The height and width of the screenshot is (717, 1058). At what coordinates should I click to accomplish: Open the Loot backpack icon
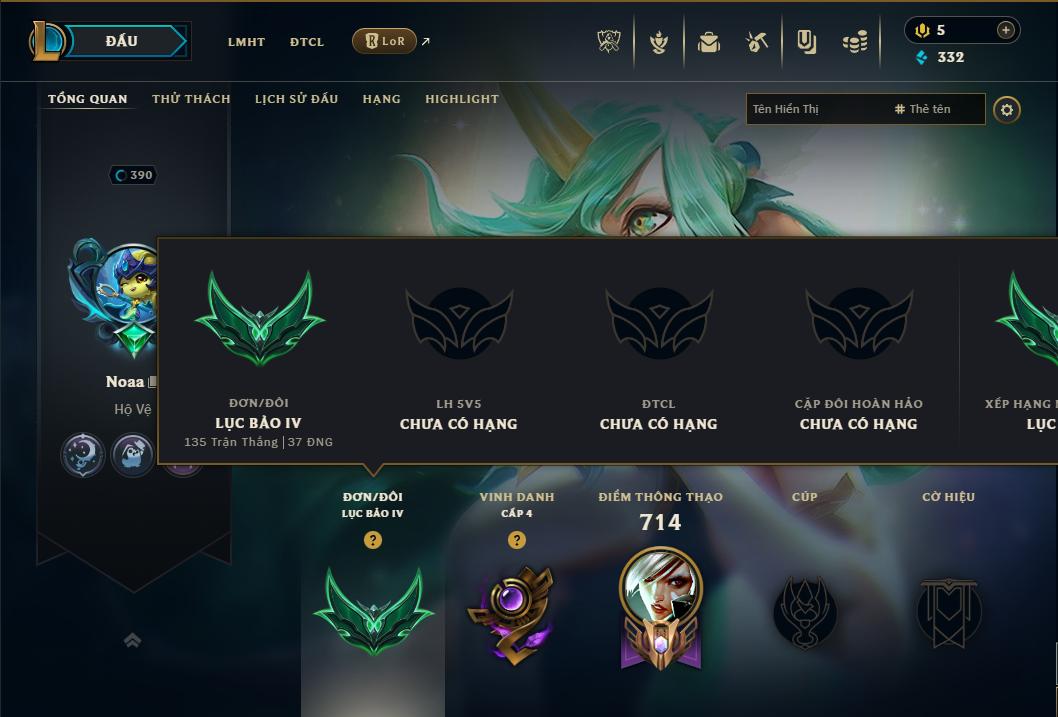click(x=708, y=42)
